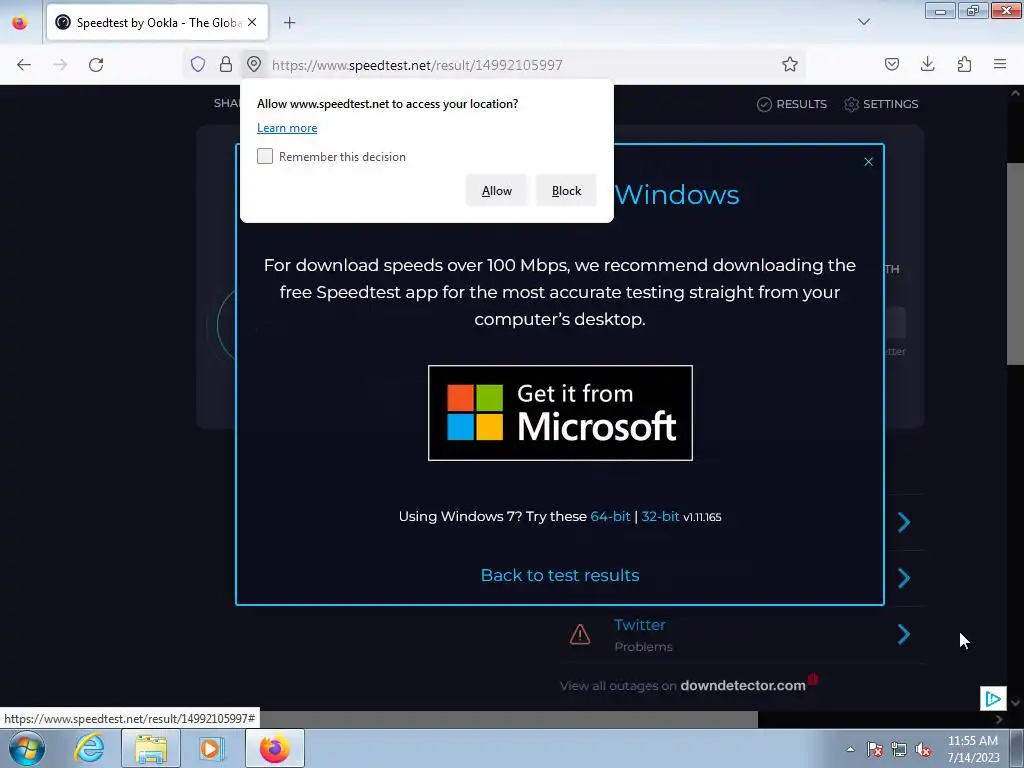
Task: Open the Action Center flag icon
Action: [x=875, y=749]
